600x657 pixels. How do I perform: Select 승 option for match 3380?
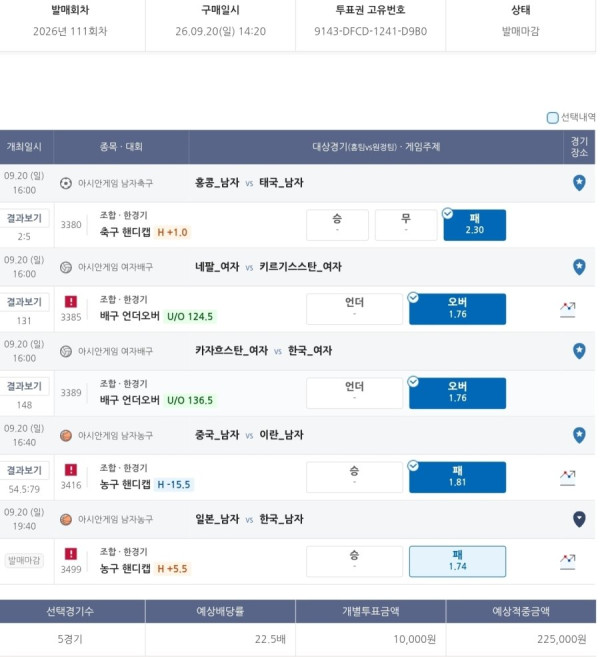337,225
